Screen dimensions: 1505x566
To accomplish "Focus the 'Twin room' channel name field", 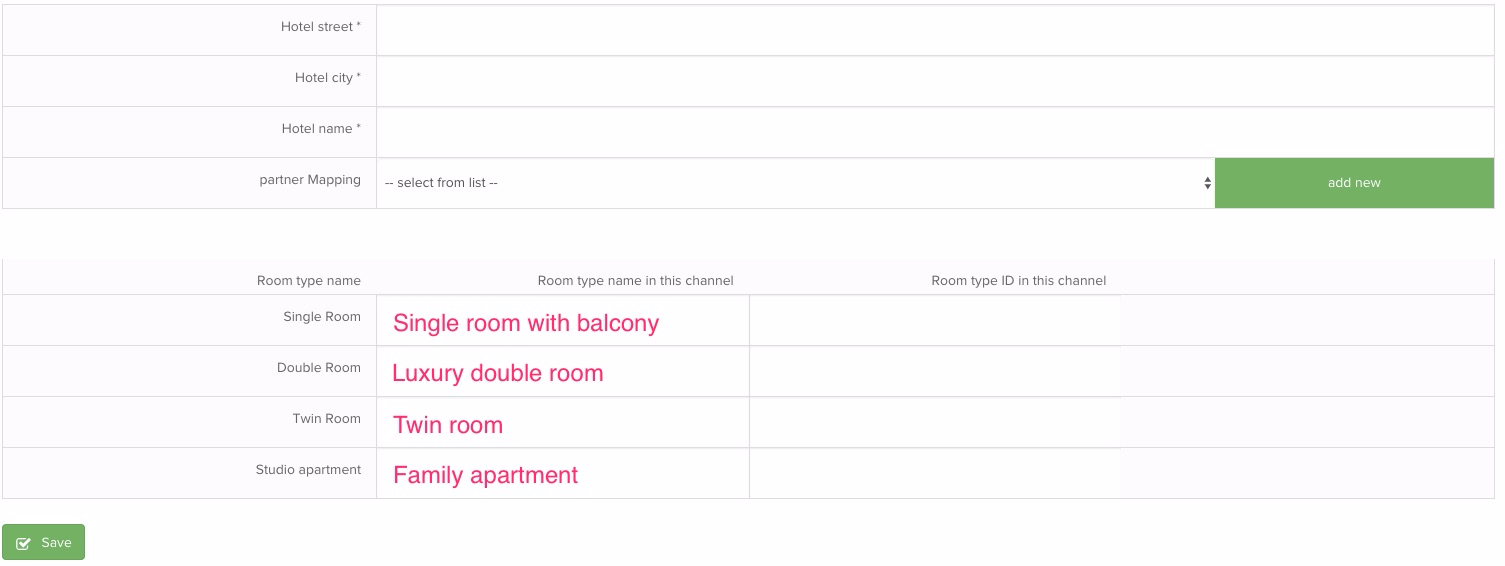I will [x=562, y=423].
